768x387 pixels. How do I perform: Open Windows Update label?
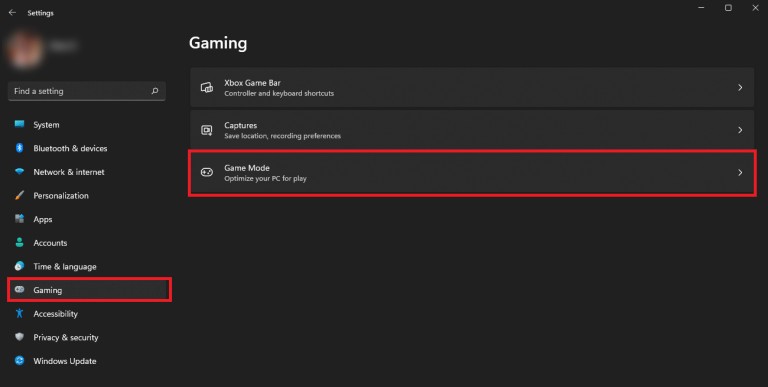[65, 361]
